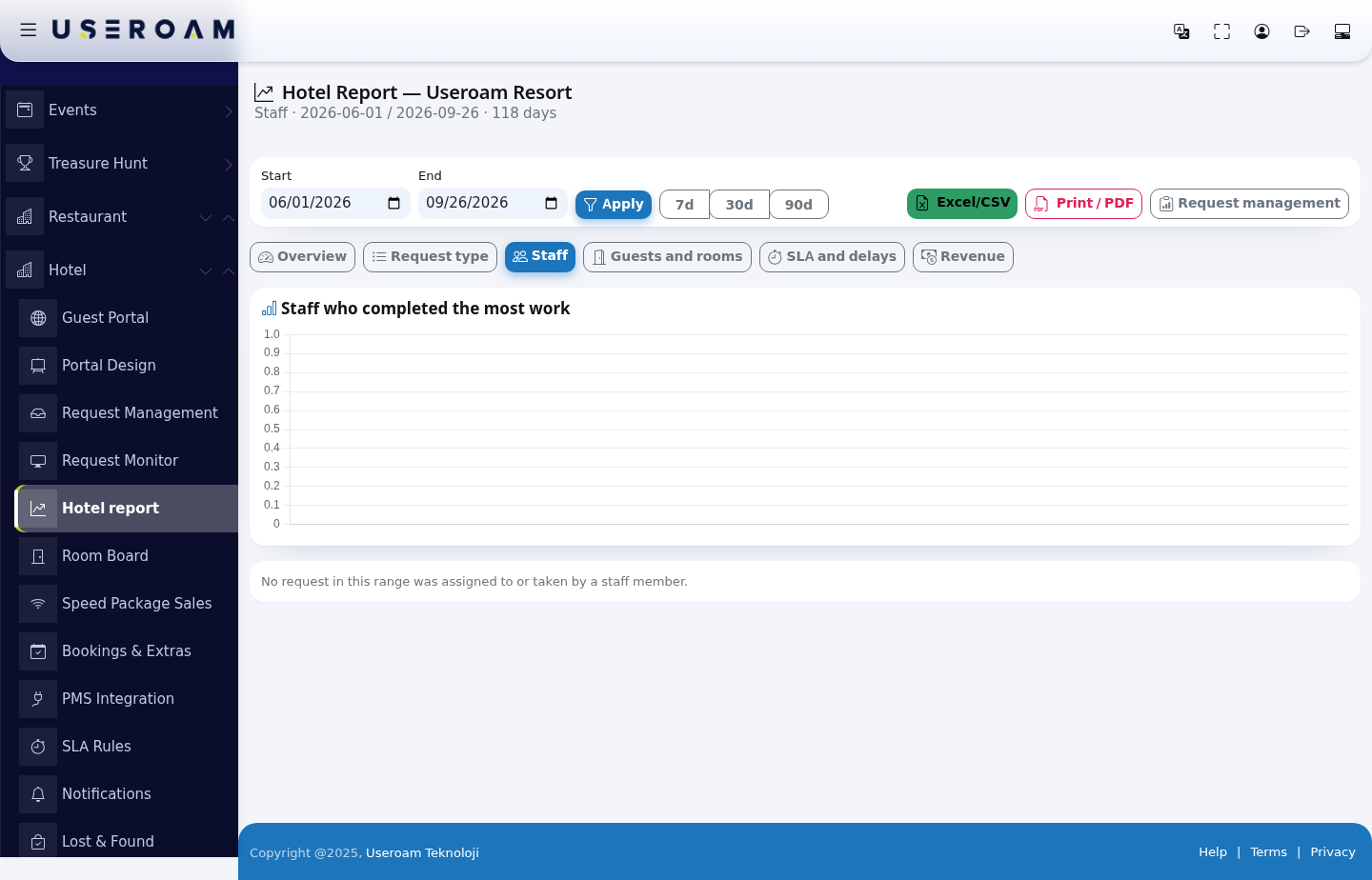Click the PMS Integration plug icon
The image size is (1372, 880).
(x=38, y=699)
